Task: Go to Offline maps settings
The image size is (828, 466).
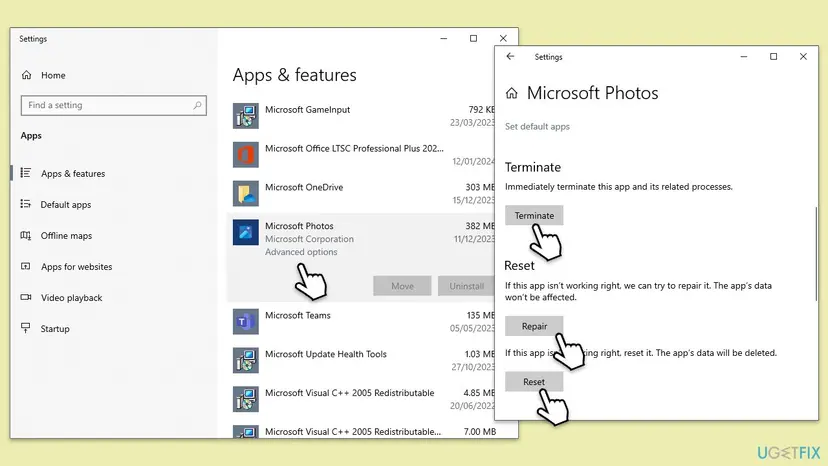Action: point(66,236)
